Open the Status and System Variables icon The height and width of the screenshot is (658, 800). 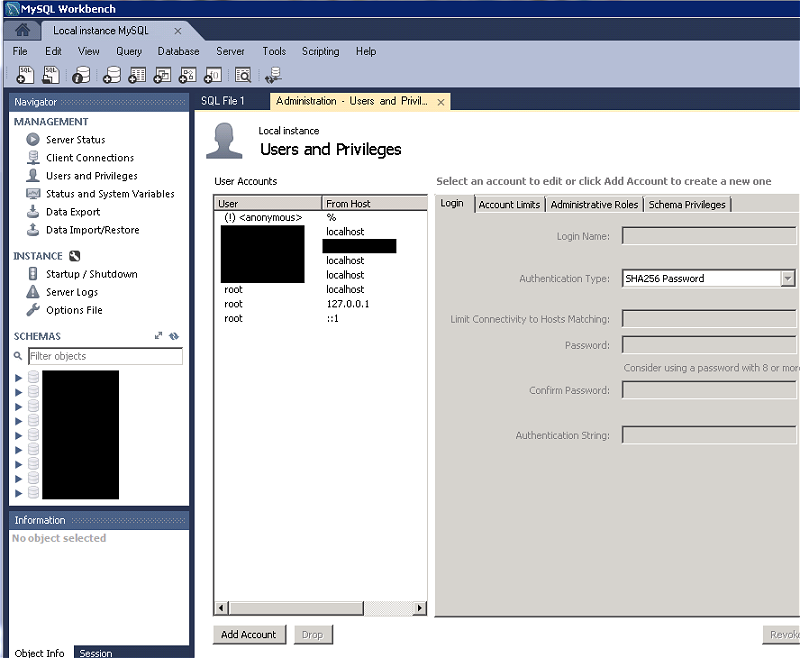[33, 194]
